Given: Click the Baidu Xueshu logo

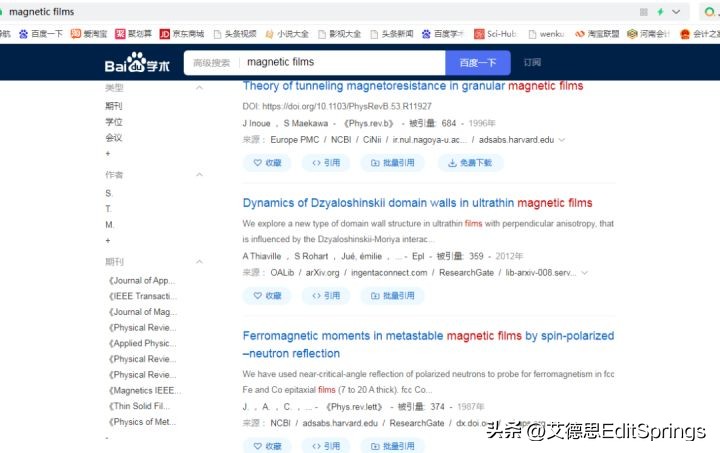Looking at the screenshot, I should (x=137, y=63).
